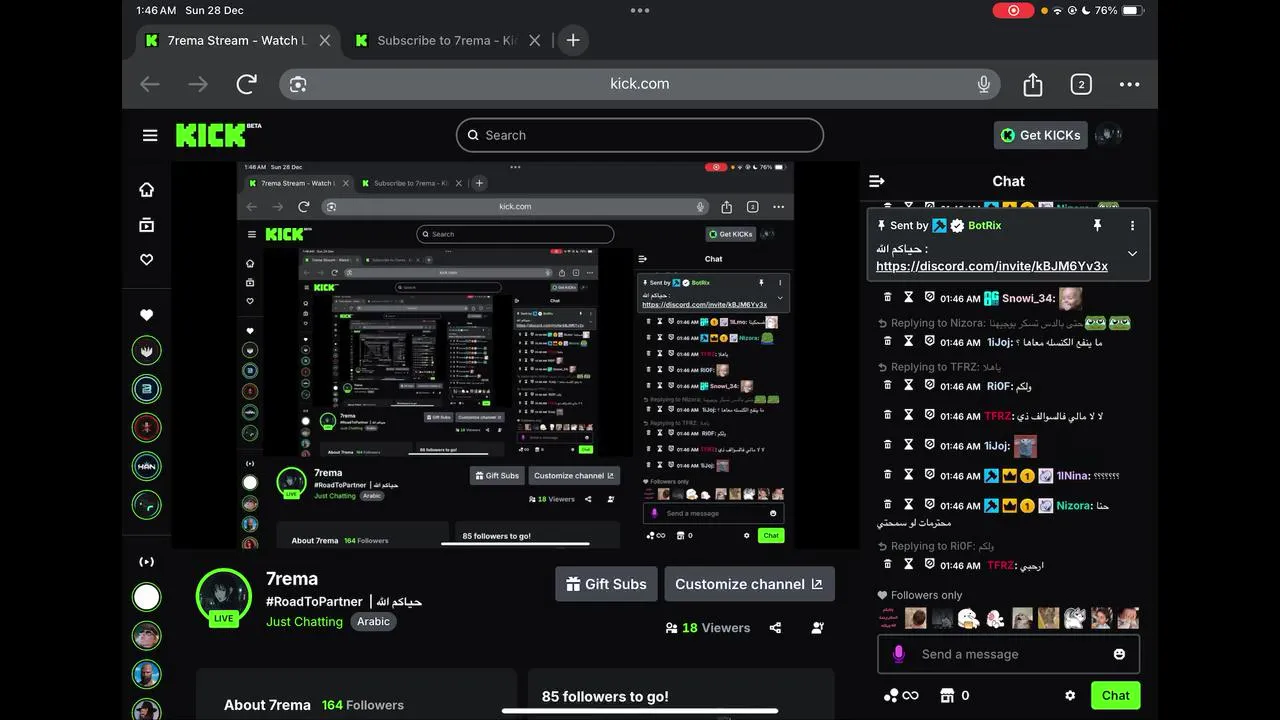
Task: Ban Ri0F with shield icon
Action: coord(929,385)
